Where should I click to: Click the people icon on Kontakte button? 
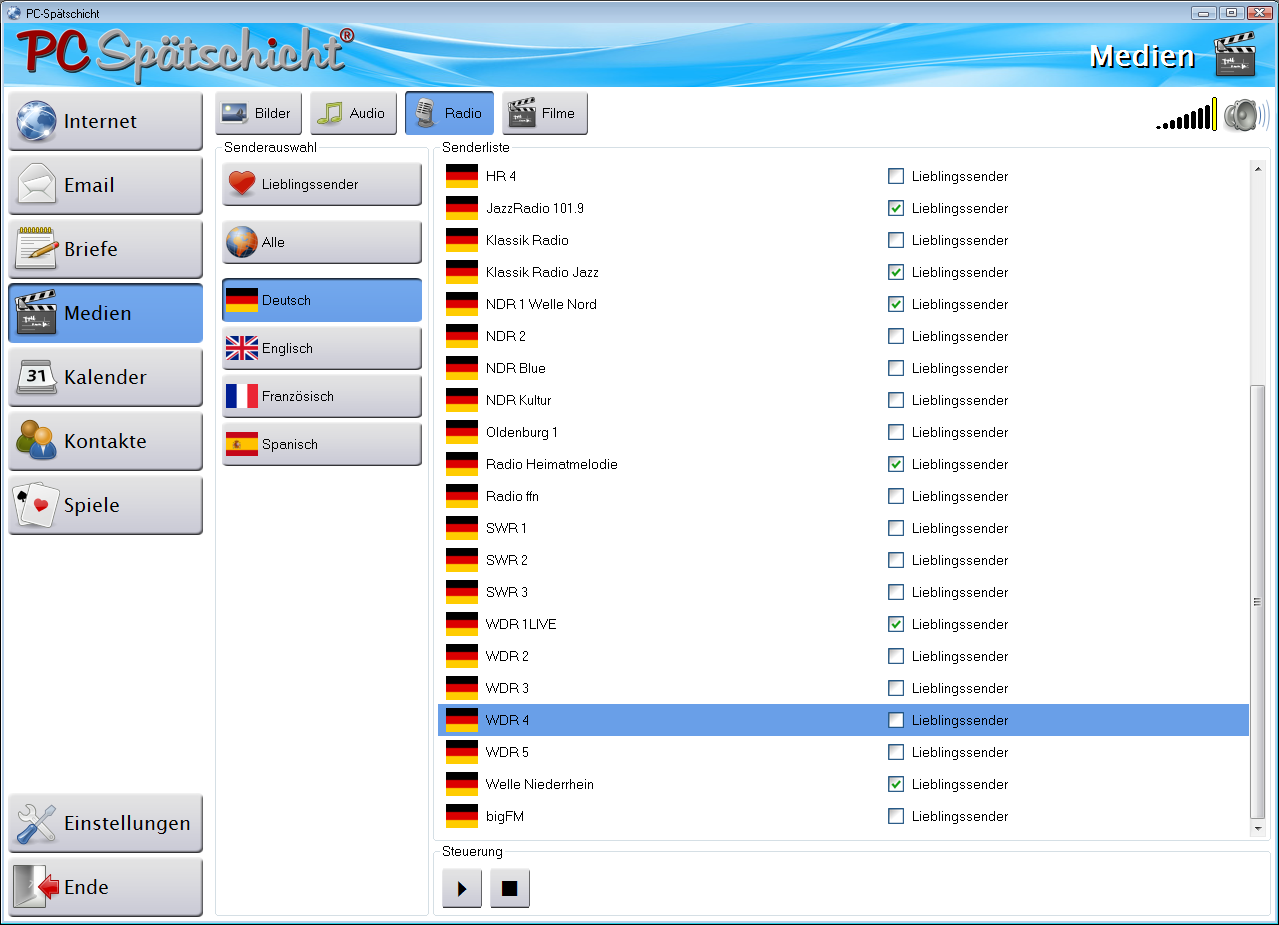pyautogui.click(x=36, y=441)
